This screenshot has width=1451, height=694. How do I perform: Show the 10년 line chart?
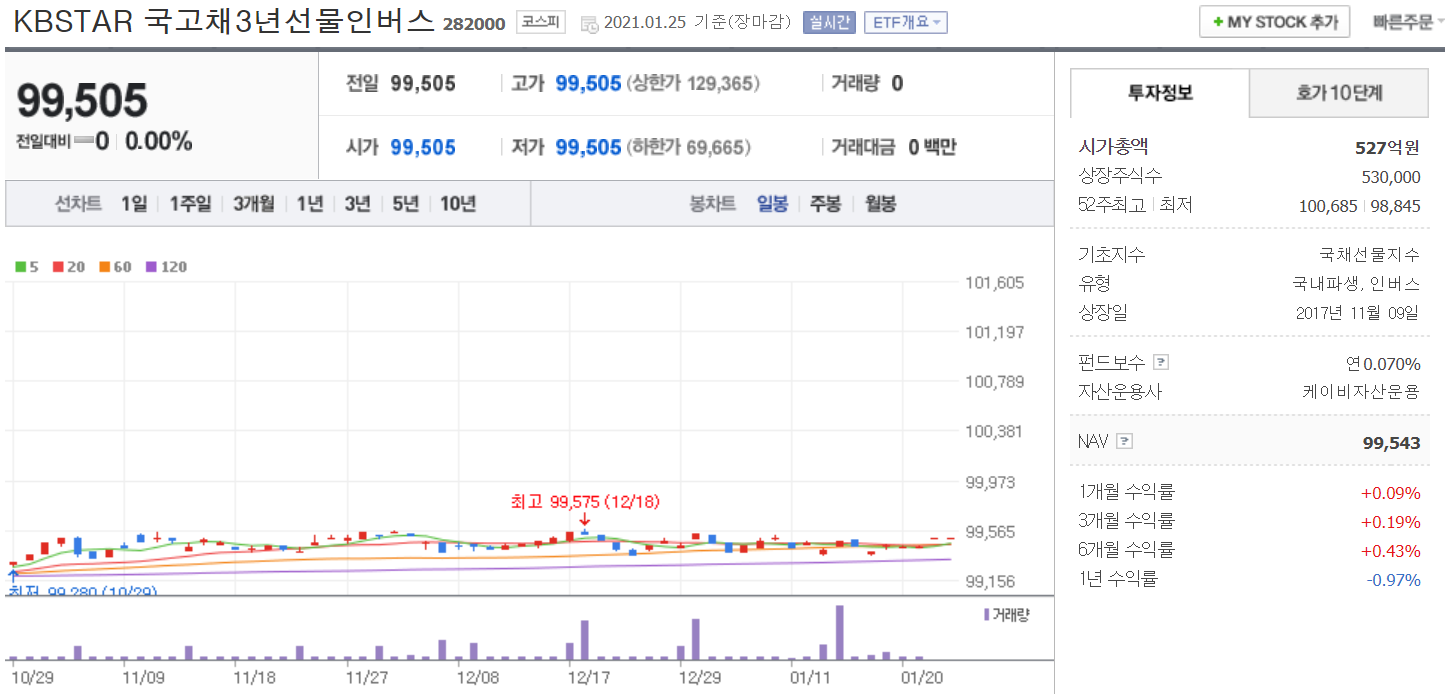458,204
